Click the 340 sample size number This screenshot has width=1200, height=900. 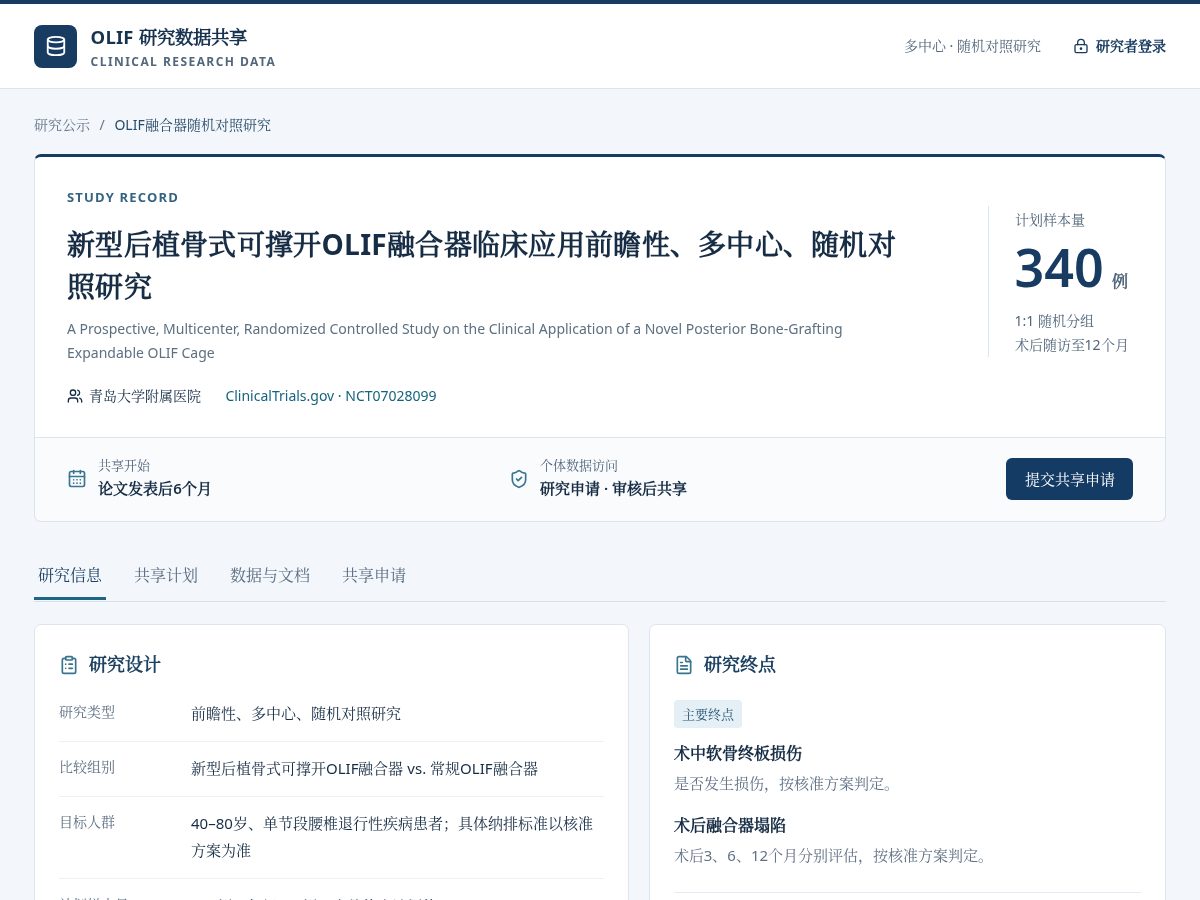pos(1059,268)
